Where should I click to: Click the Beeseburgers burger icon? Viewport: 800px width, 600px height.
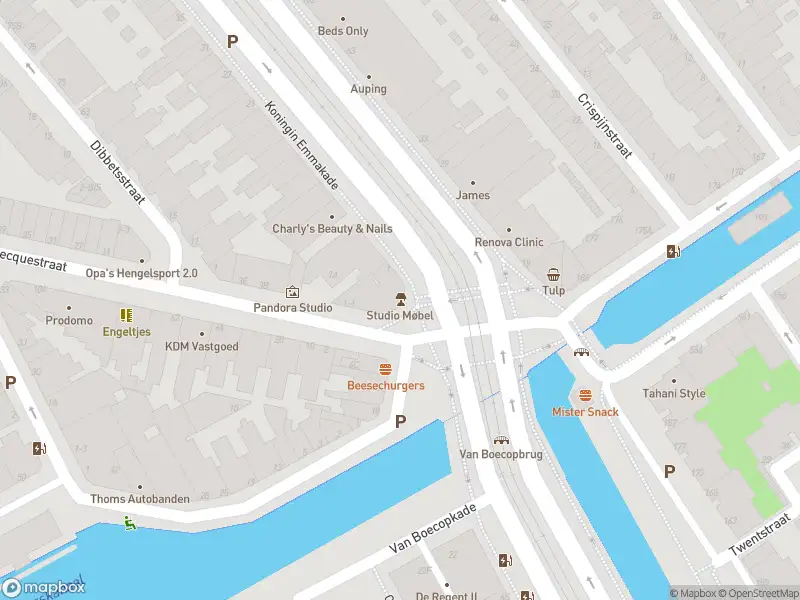point(385,369)
